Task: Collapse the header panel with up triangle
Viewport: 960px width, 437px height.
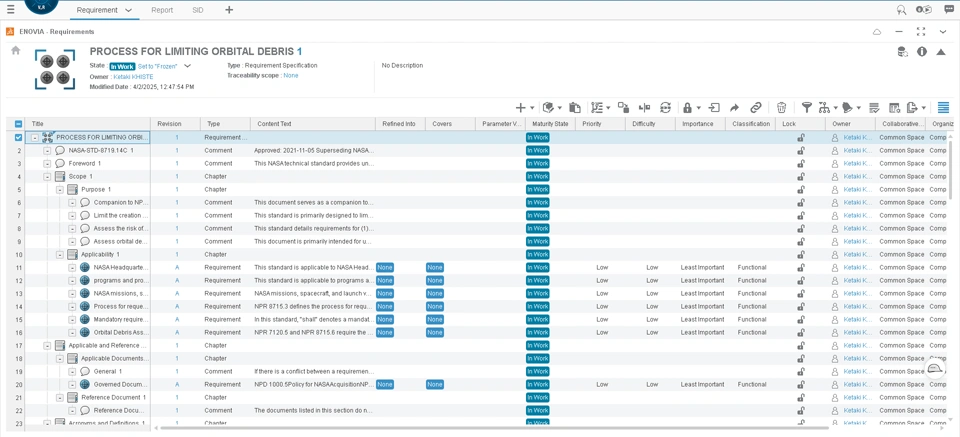Action: (x=941, y=52)
